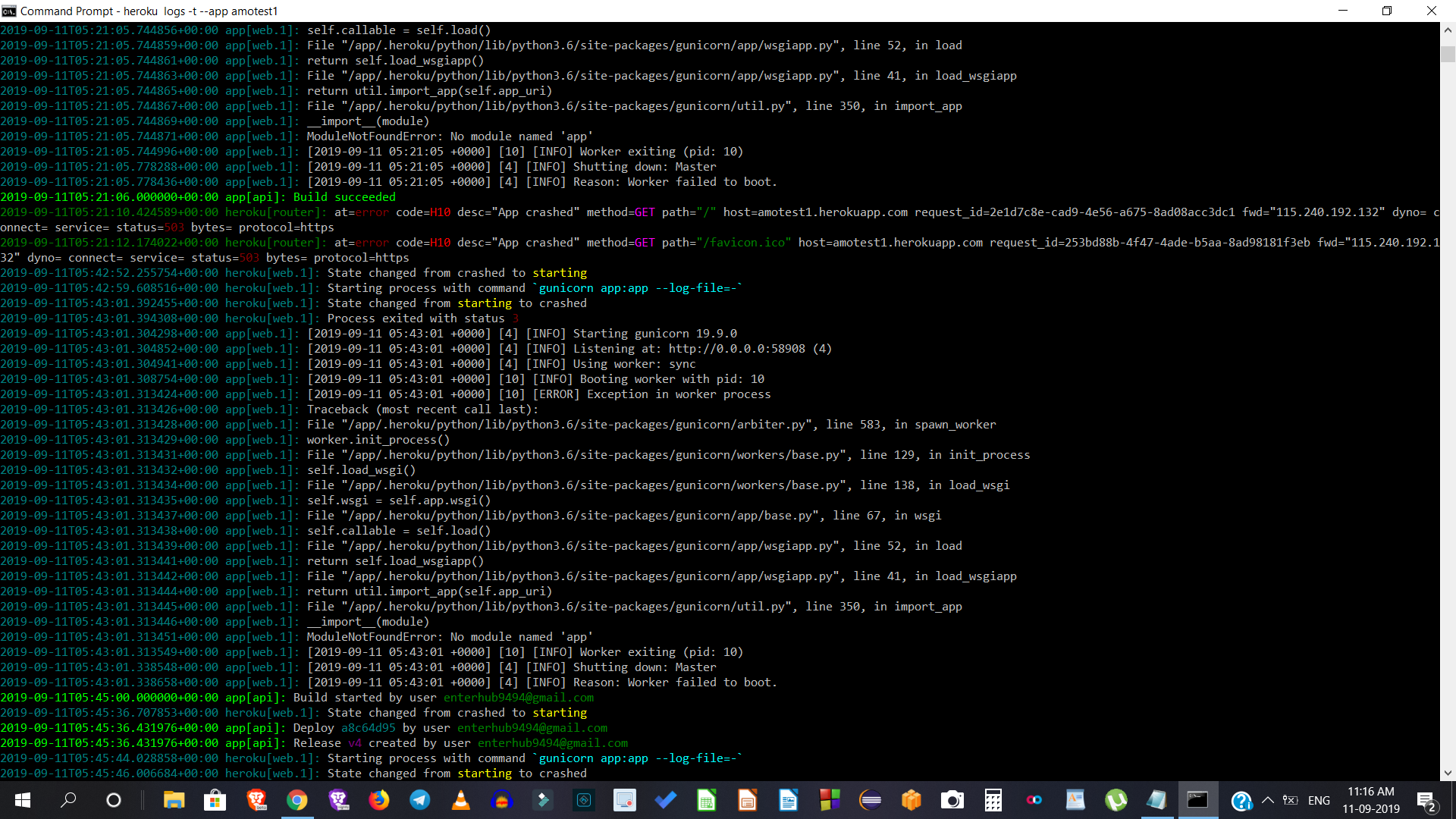Open Brave Beta browser in taskbar
Viewport: 1456px width, 819px height.
(x=256, y=800)
